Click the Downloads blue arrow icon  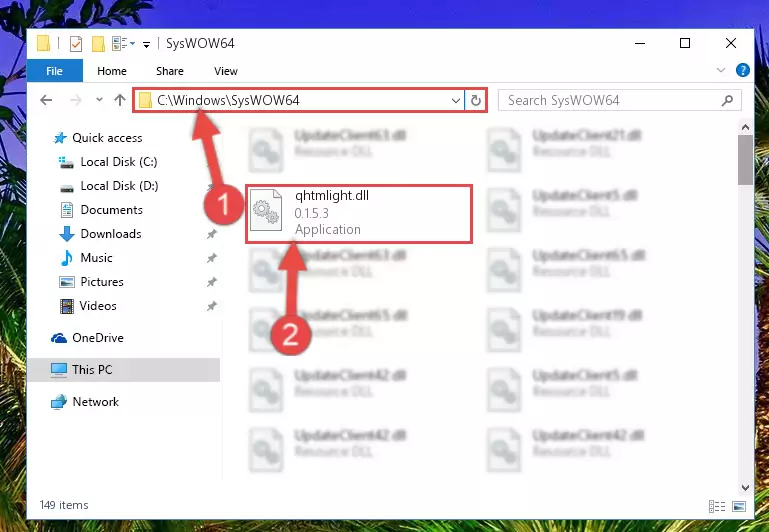click(x=67, y=234)
